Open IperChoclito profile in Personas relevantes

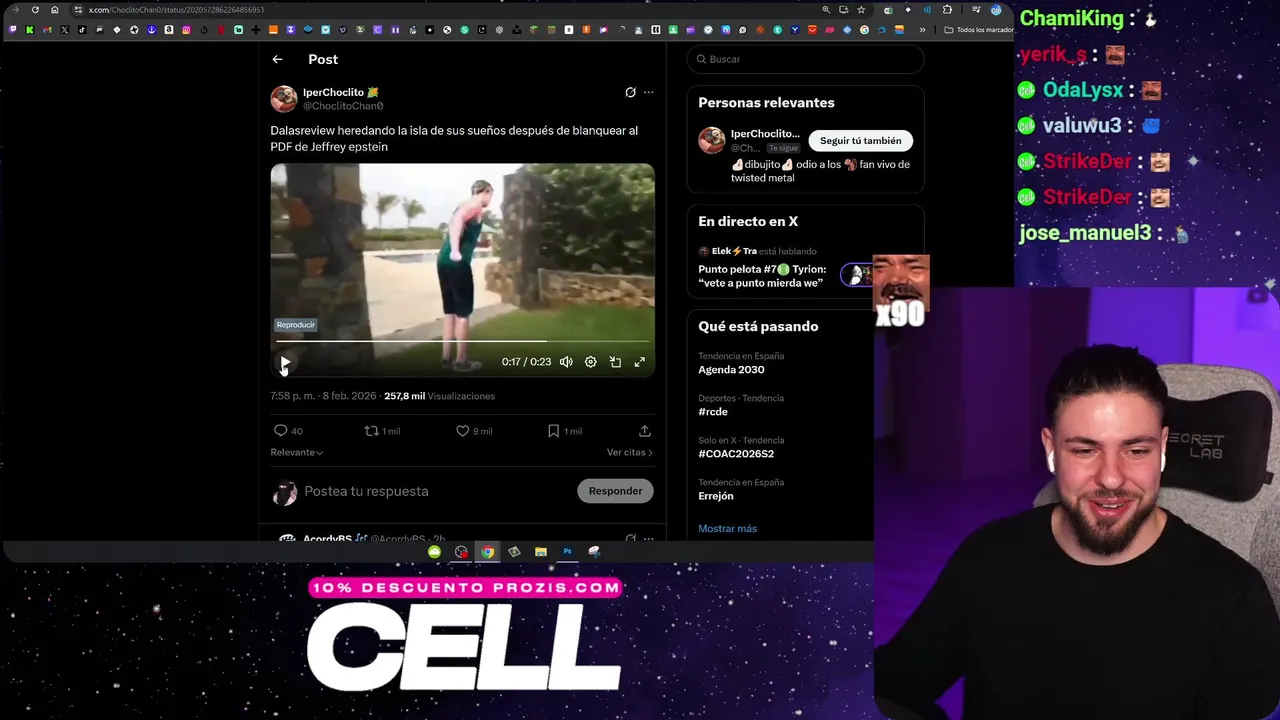pos(764,134)
